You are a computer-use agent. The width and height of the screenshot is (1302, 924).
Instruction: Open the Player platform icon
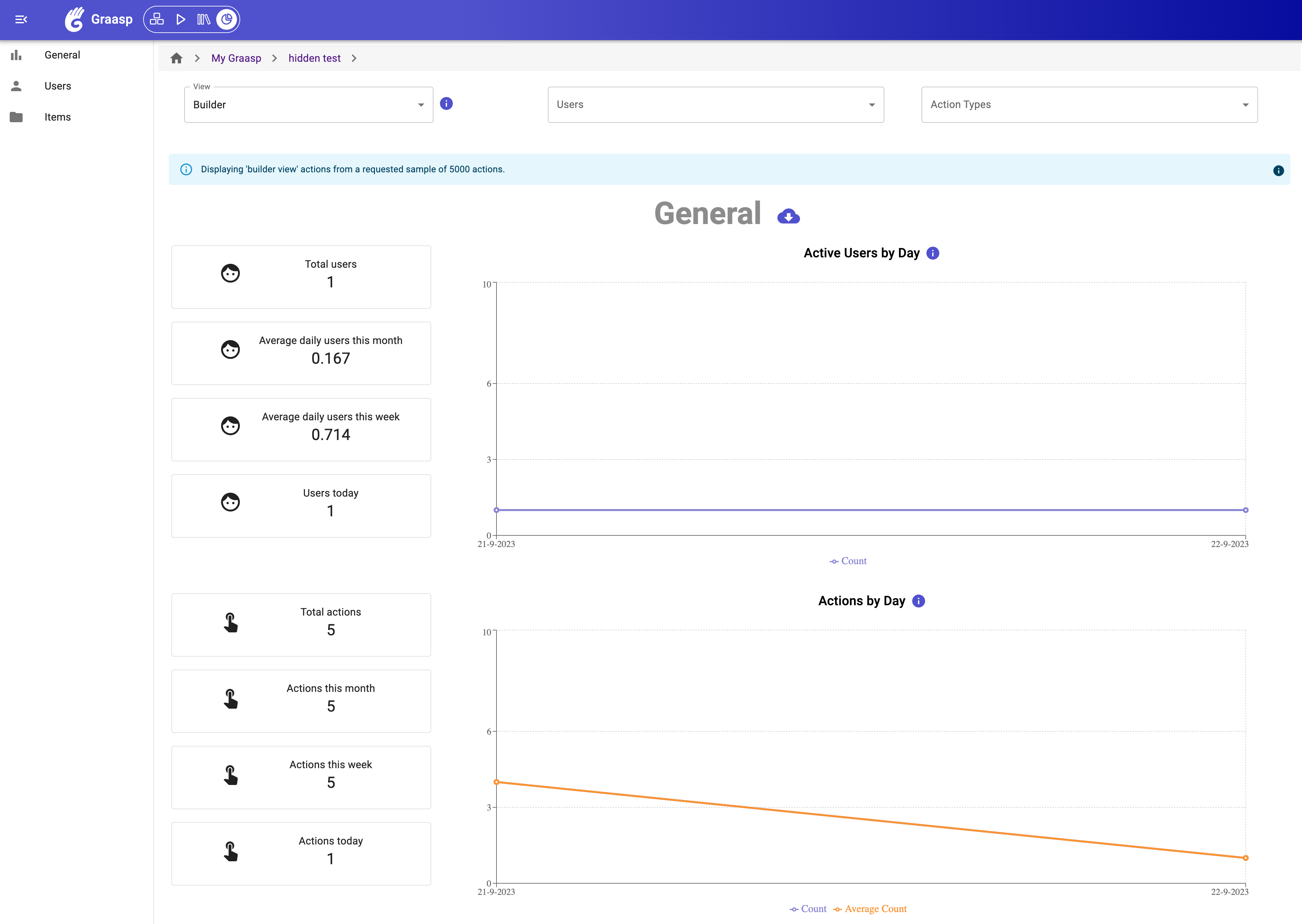point(180,19)
